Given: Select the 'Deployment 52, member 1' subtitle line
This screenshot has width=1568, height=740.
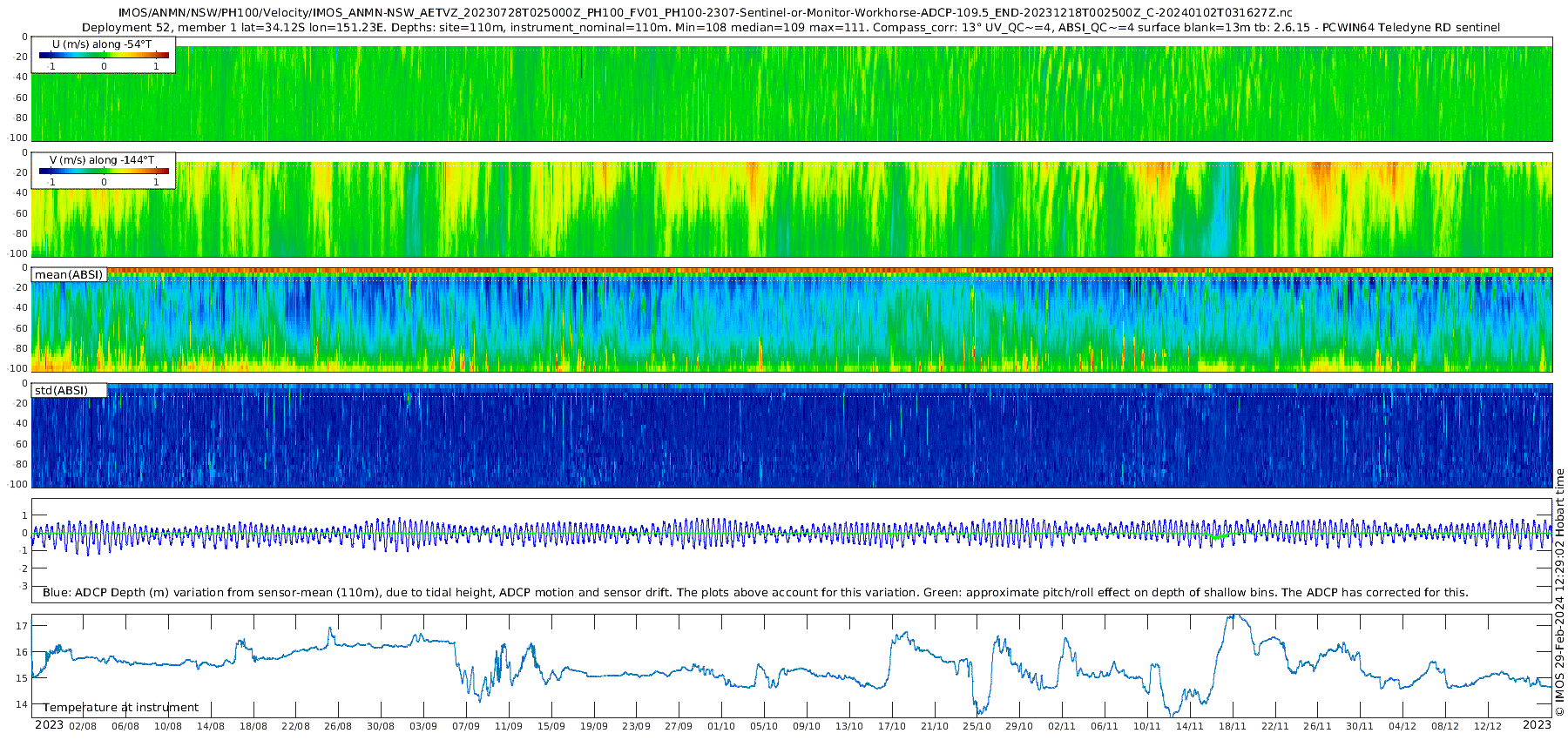Looking at the screenshot, I should (791, 27).
